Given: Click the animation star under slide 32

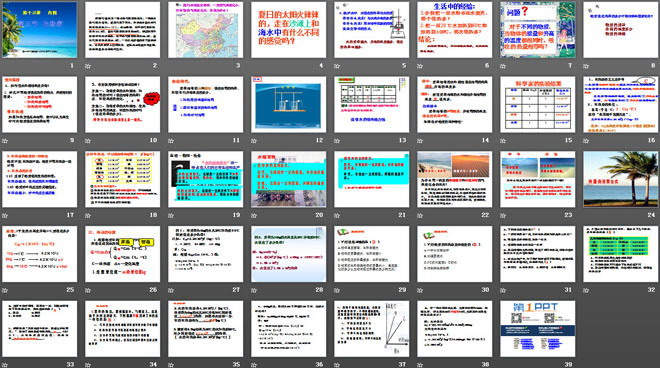Looking at the screenshot, I should (586, 290).
